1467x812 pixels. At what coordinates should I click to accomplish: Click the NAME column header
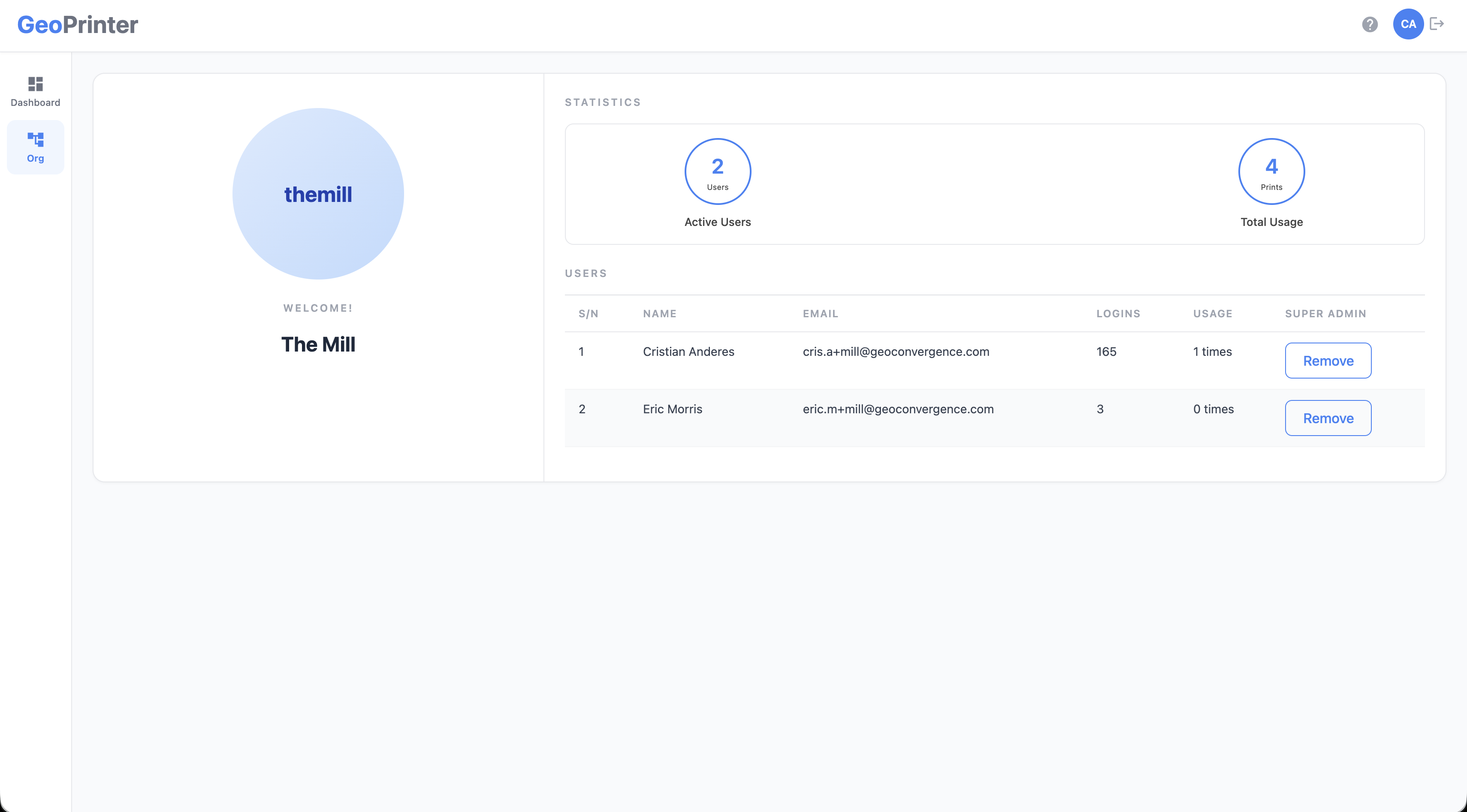(660, 313)
